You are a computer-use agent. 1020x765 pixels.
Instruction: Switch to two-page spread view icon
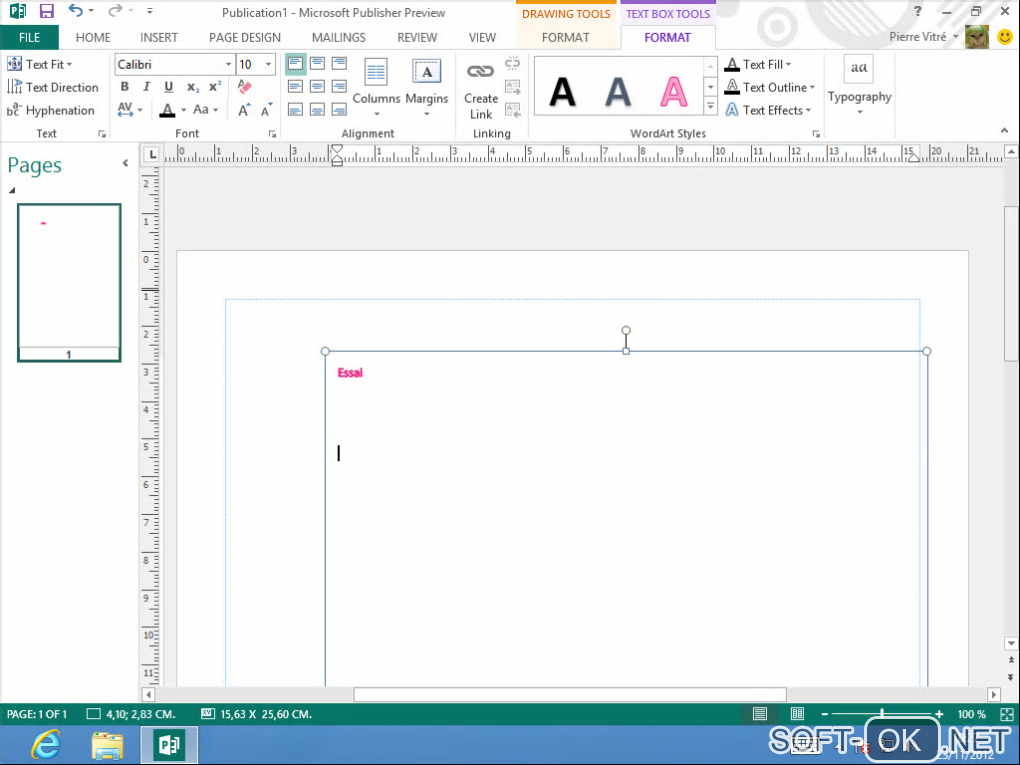click(x=798, y=714)
